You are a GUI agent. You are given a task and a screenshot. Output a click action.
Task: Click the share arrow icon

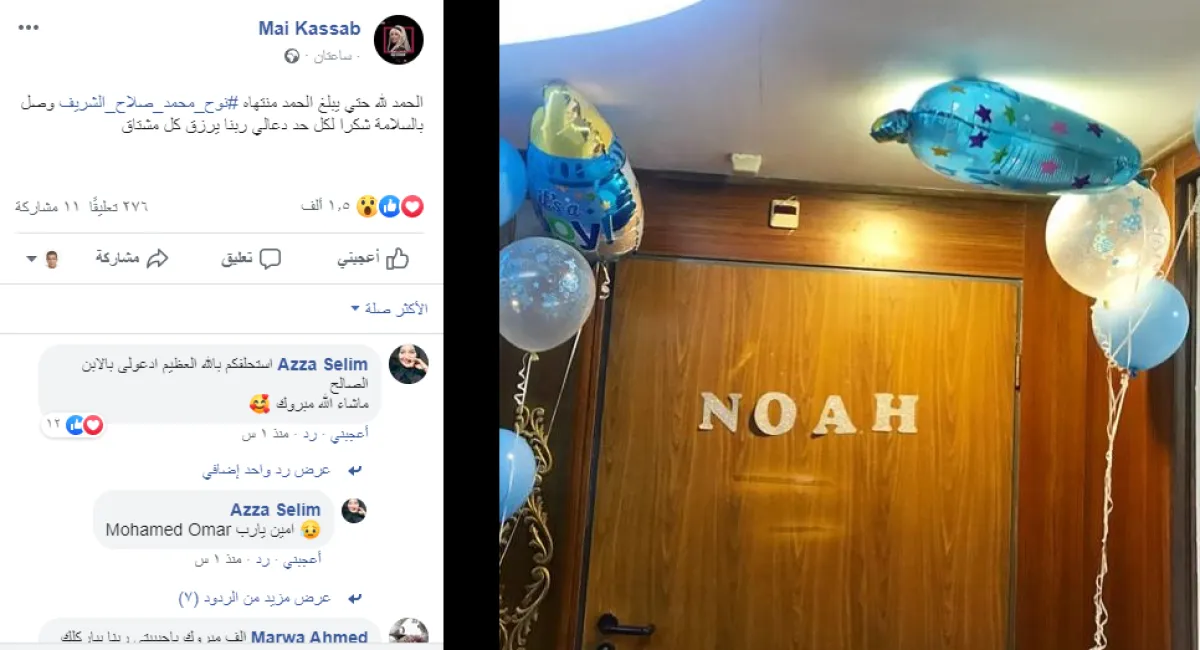(157, 259)
